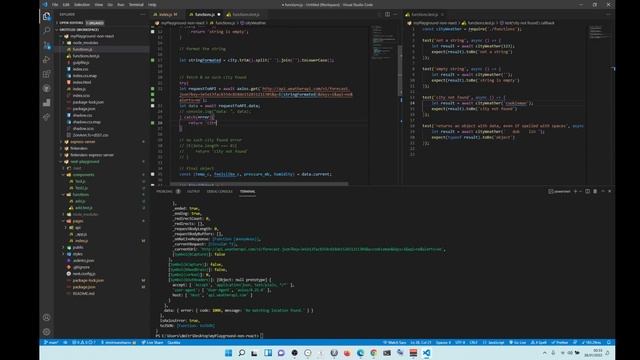Click the left editor minimap

(x=384, y=43)
